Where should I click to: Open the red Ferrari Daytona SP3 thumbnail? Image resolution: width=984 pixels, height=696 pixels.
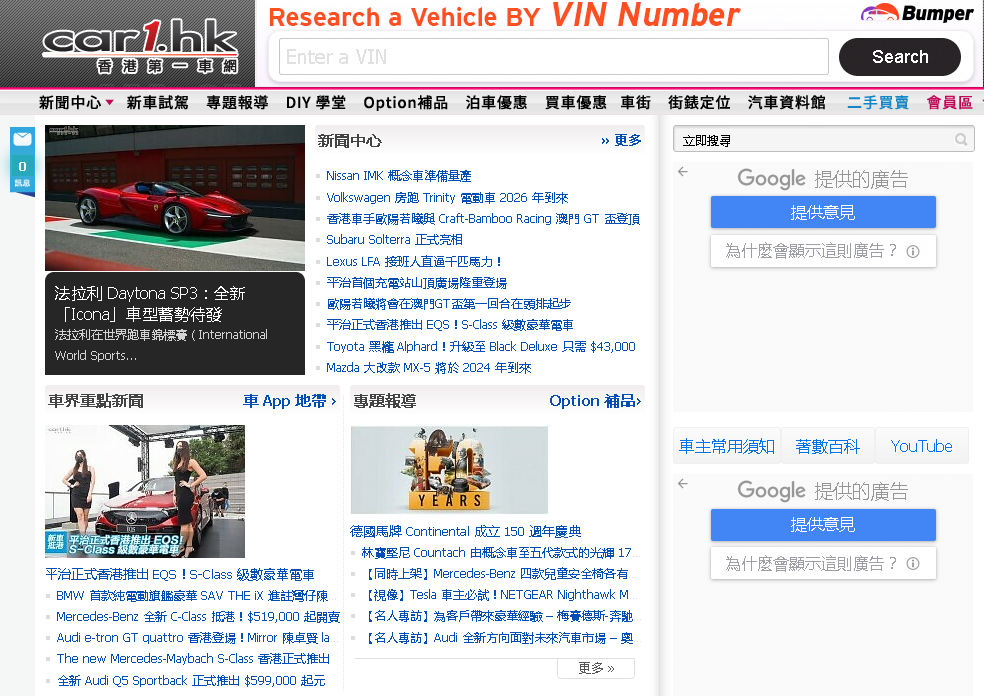coord(175,197)
